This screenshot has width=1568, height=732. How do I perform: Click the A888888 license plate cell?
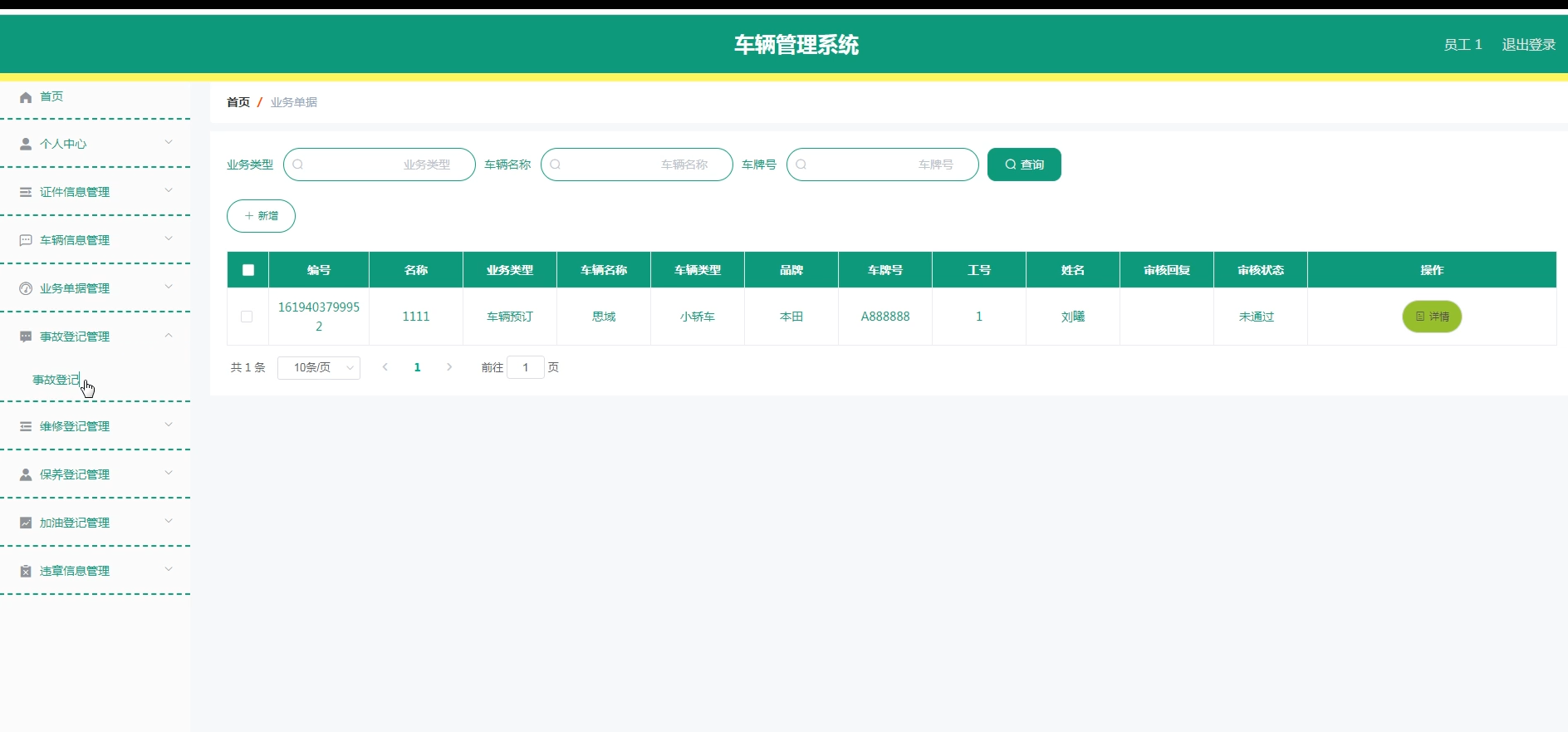click(885, 317)
